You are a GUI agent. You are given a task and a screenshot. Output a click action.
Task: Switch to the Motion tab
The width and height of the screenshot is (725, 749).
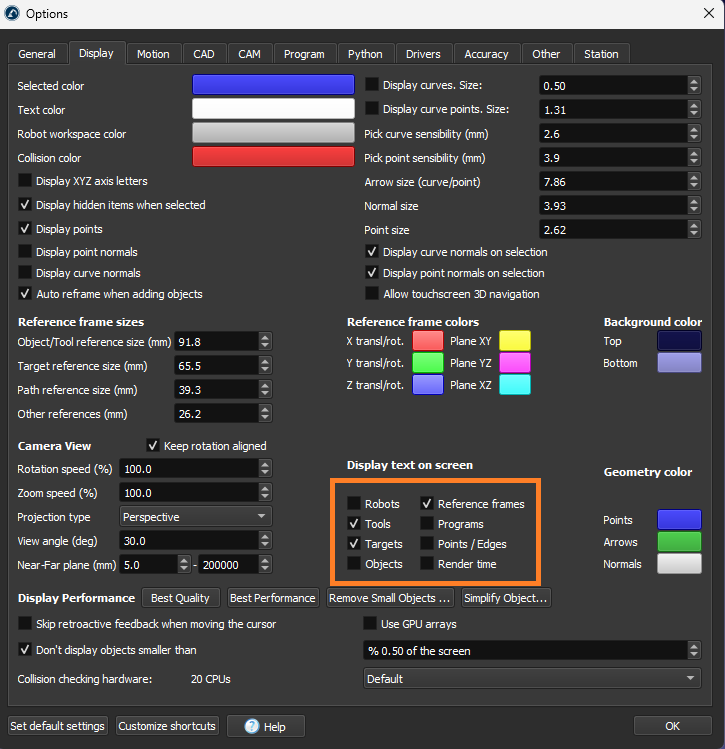[153, 54]
